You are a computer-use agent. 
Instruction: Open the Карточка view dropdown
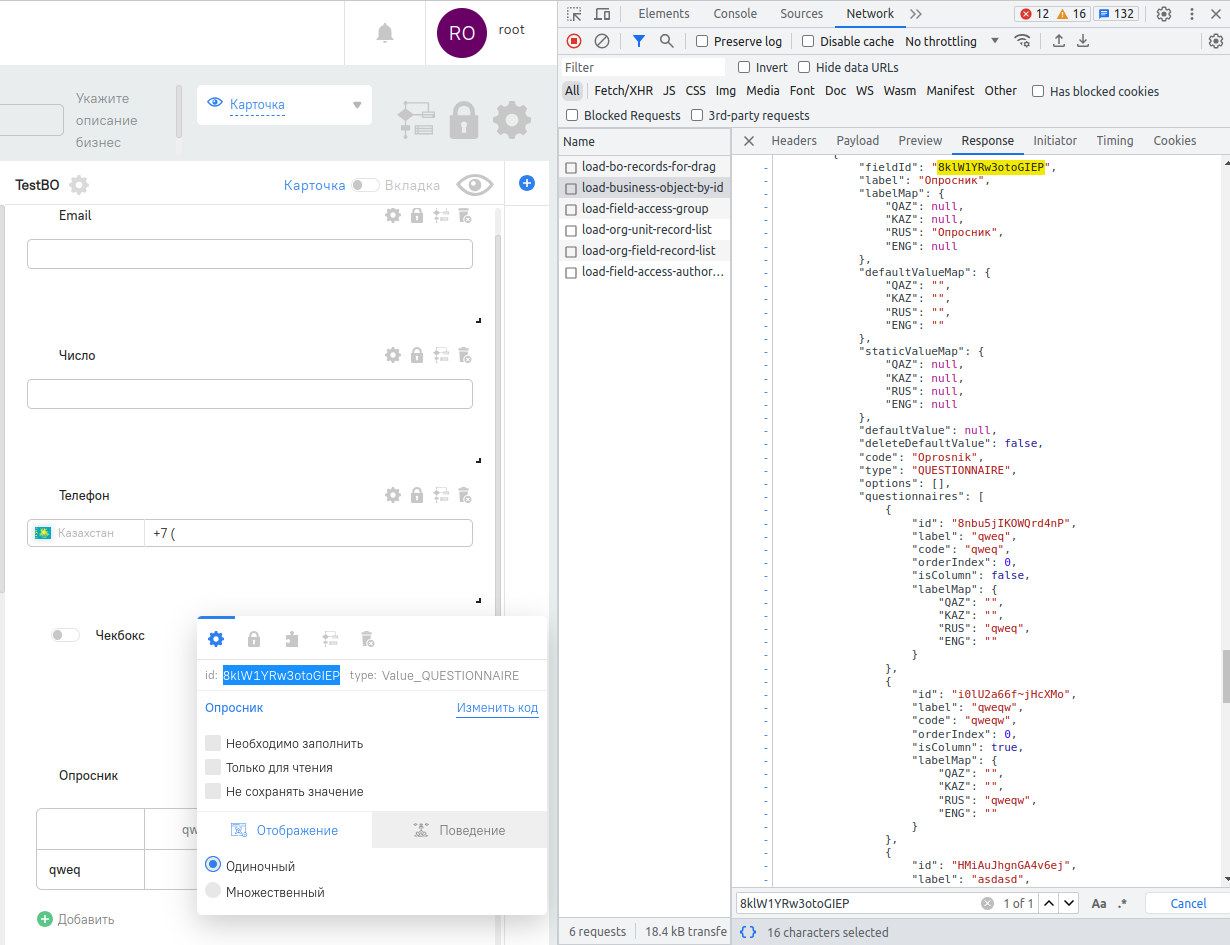[284, 105]
